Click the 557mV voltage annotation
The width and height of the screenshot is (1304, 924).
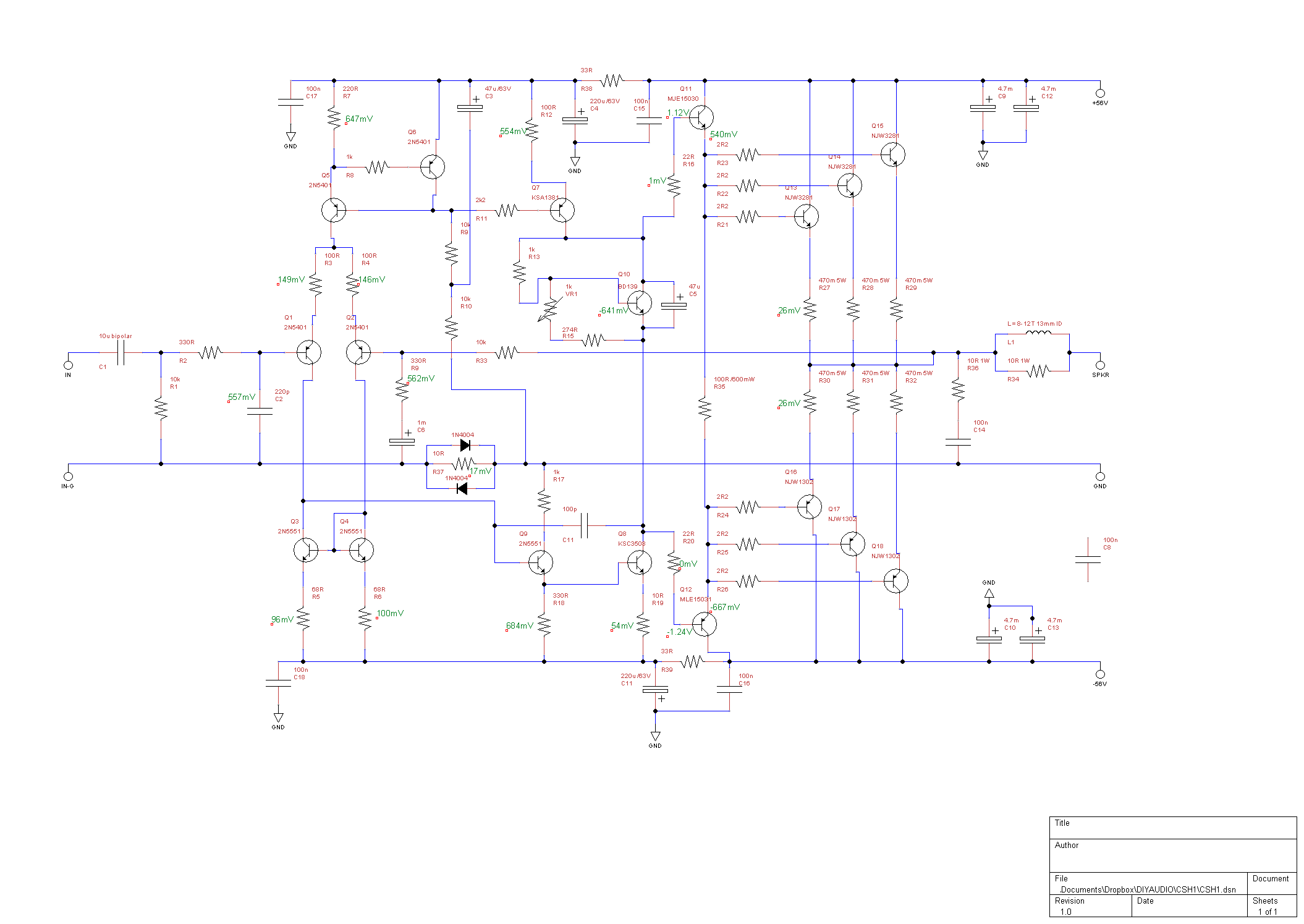point(242,397)
